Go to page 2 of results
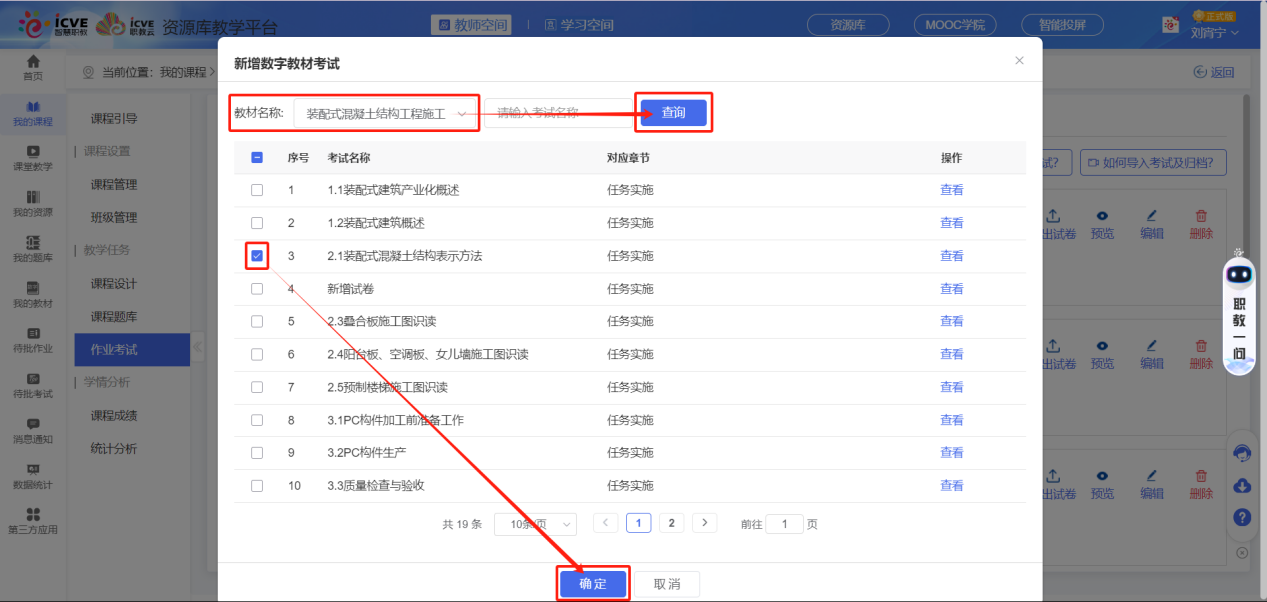 (671, 523)
